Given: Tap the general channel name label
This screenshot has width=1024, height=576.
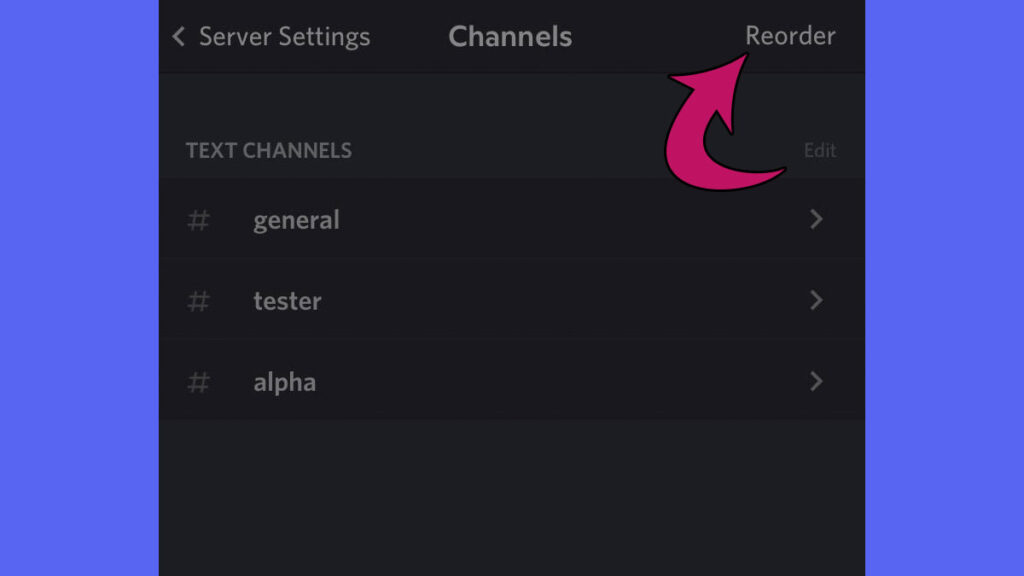Looking at the screenshot, I should (x=296, y=220).
